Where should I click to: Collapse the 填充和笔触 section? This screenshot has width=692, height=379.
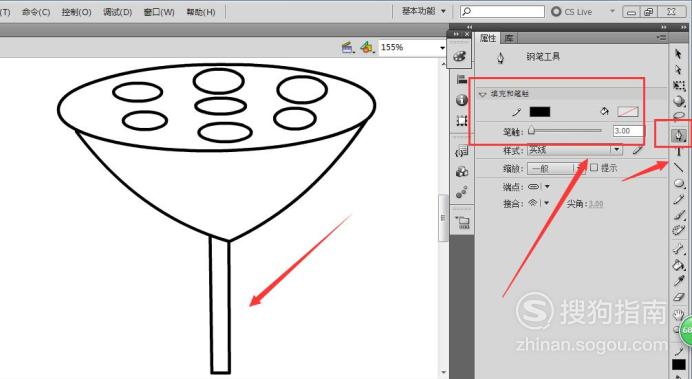pyautogui.click(x=482, y=94)
